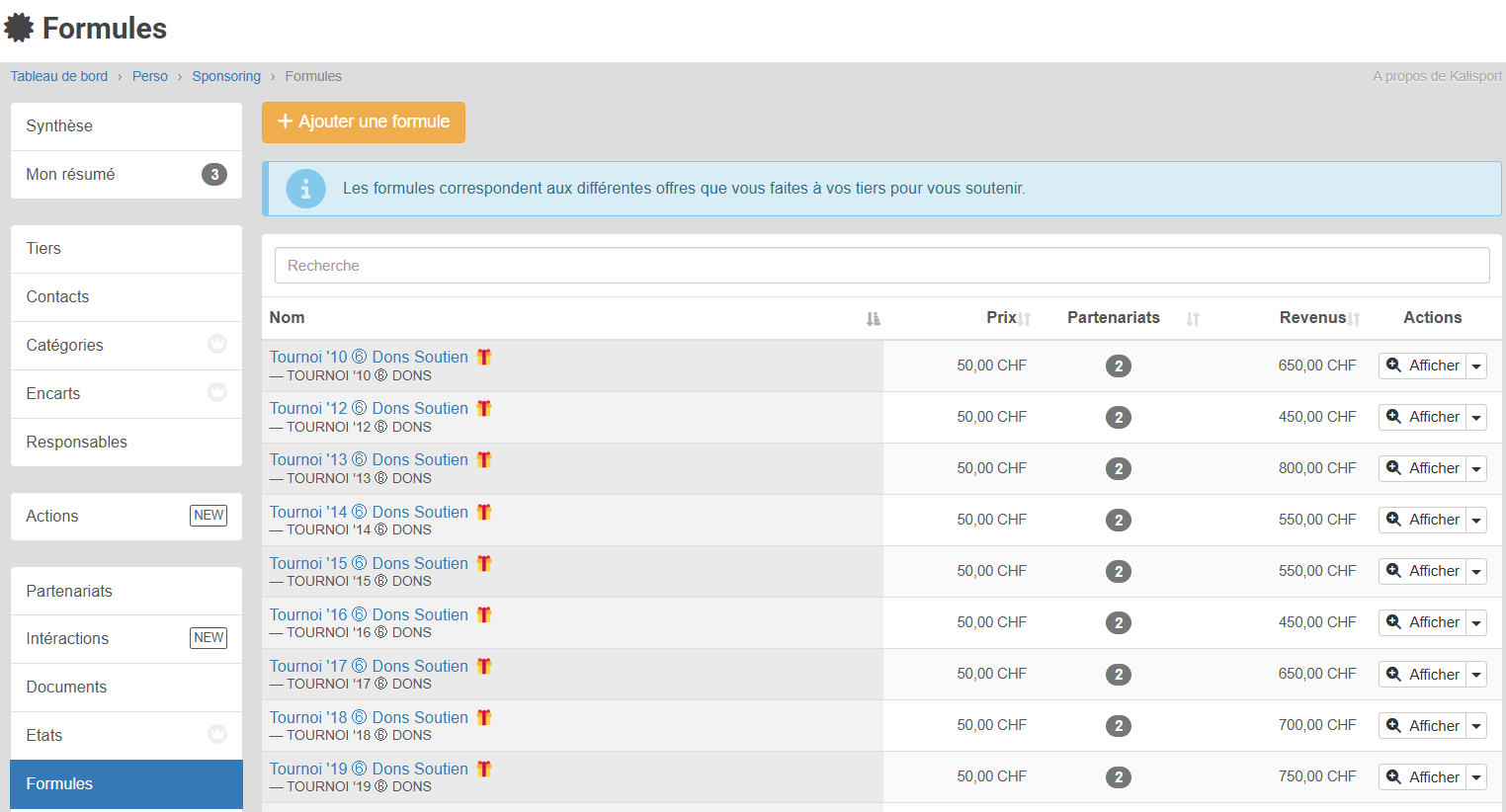Image resolution: width=1506 pixels, height=812 pixels.
Task: Click the gift icon next to Tournoi '10
Action: click(x=484, y=357)
